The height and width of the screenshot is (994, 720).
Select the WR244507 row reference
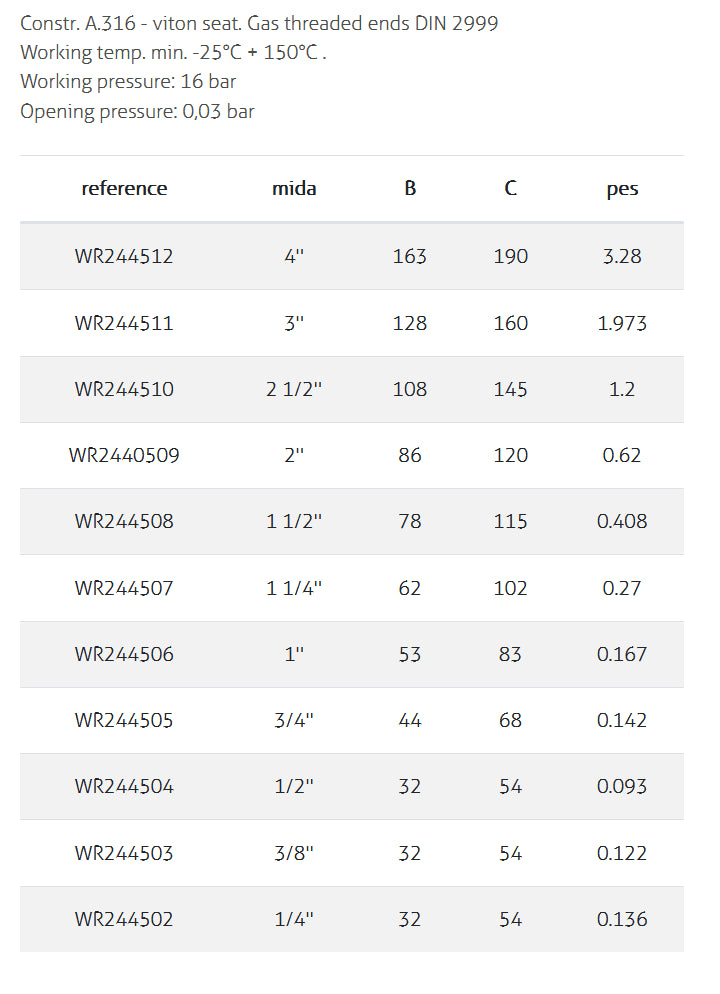tap(124, 588)
